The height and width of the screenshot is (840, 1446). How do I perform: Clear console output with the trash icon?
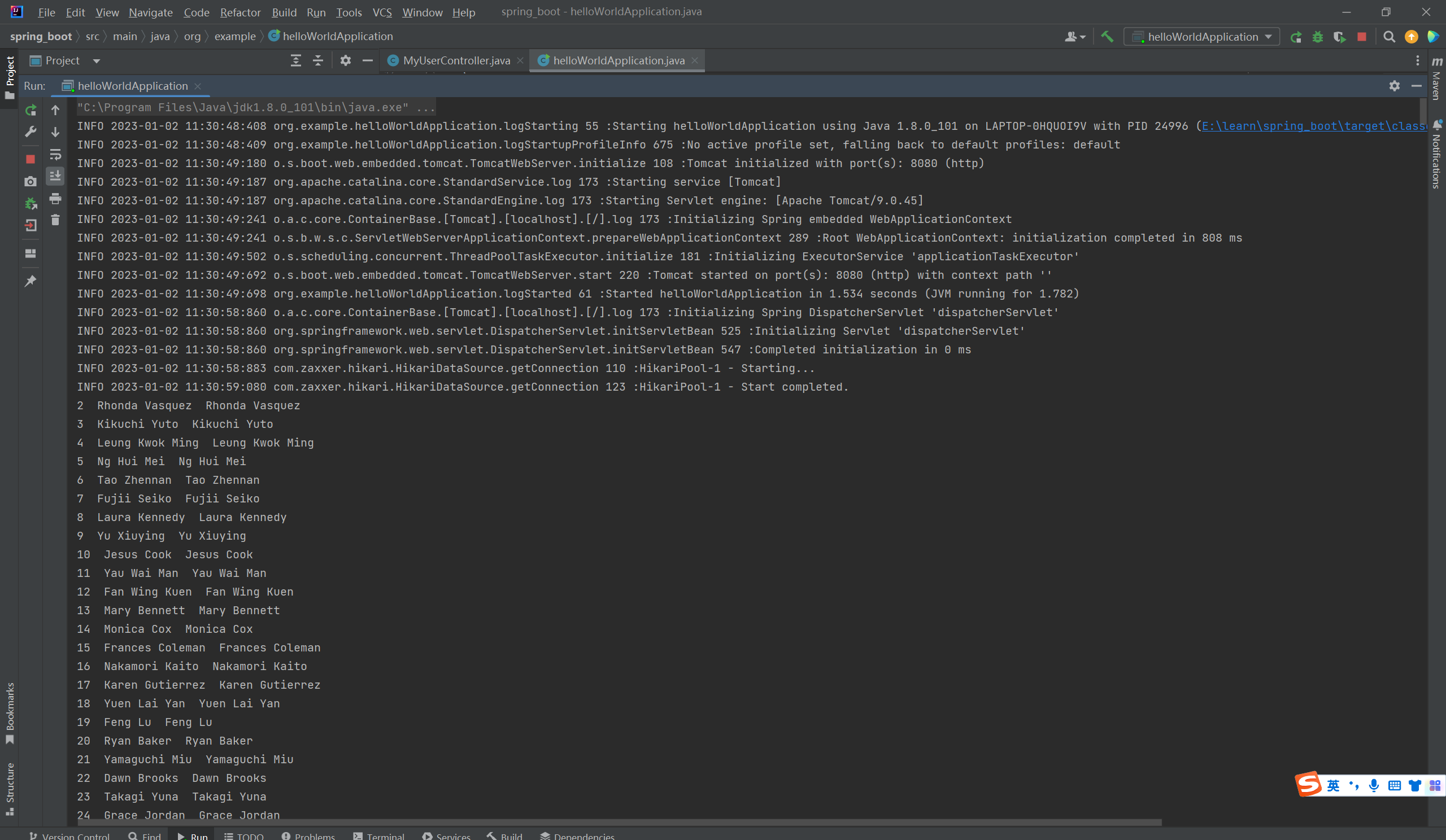[x=55, y=220]
